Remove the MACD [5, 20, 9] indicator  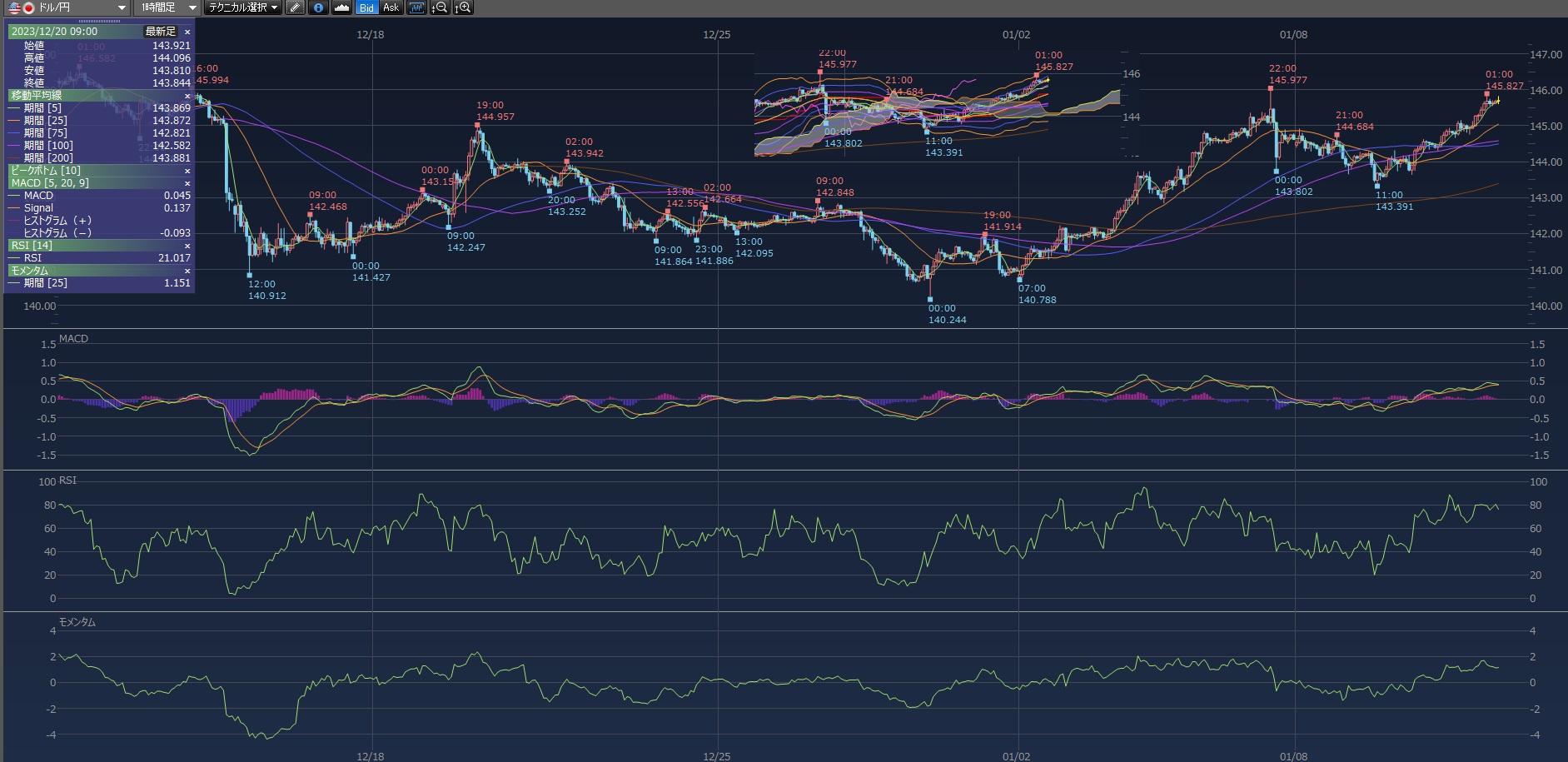187,183
